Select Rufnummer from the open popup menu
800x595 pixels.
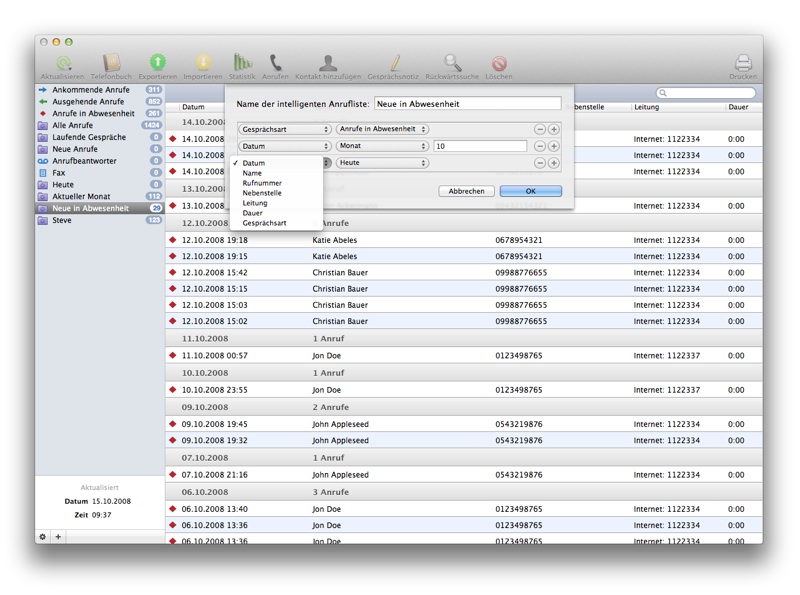(x=262, y=183)
